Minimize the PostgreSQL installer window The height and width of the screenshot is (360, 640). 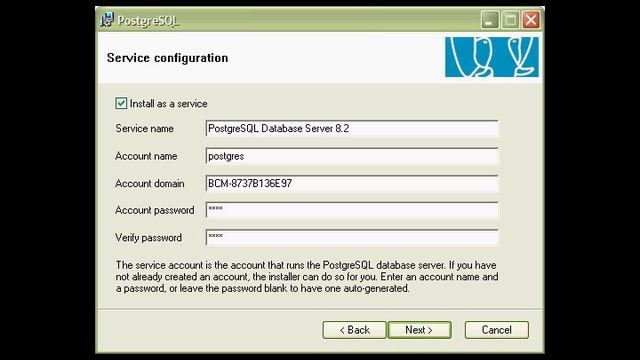[490, 20]
